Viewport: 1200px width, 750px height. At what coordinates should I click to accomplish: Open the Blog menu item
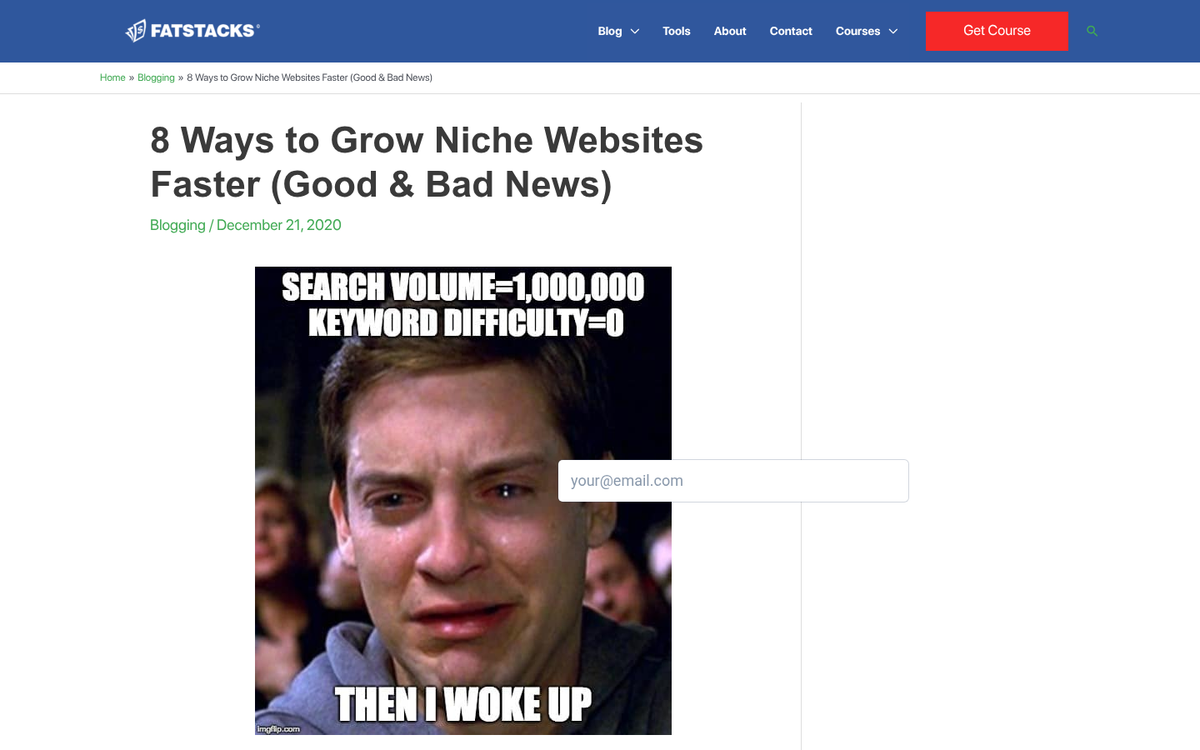point(609,31)
